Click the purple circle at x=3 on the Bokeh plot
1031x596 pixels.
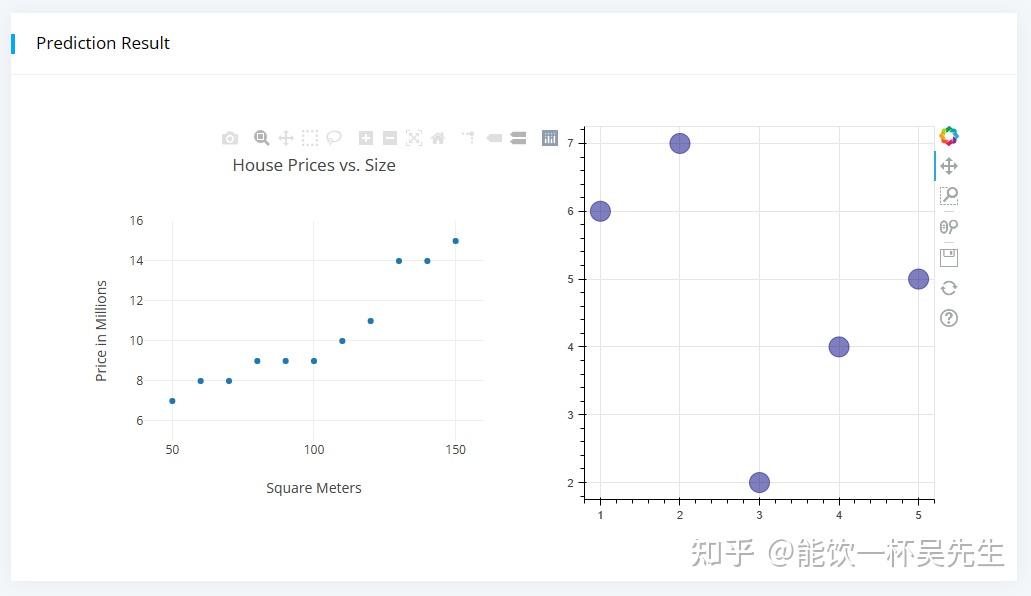point(759,483)
